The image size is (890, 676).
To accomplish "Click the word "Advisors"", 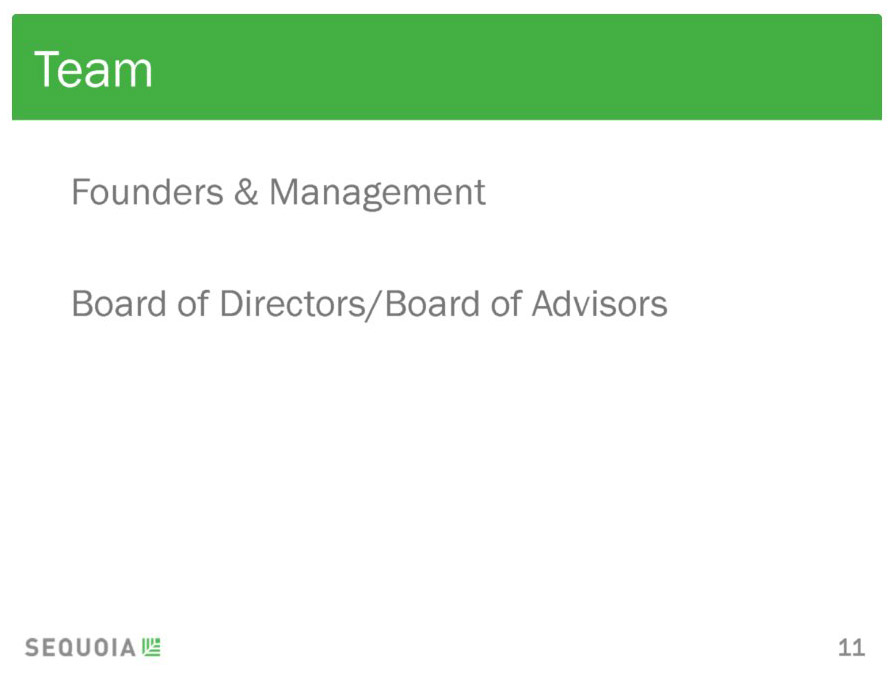I will click(x=599, y=304).
